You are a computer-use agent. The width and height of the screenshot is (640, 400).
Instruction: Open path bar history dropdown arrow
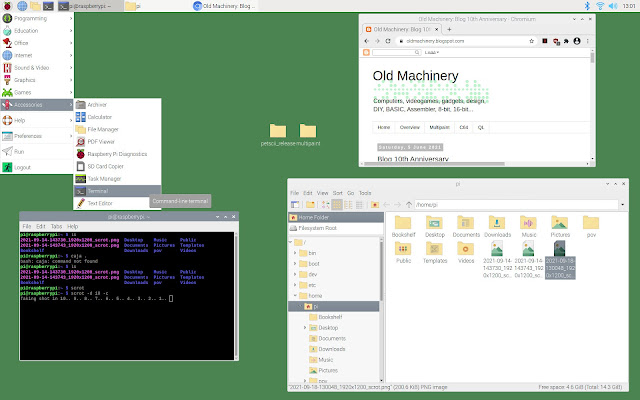click(x=622, y=204)
